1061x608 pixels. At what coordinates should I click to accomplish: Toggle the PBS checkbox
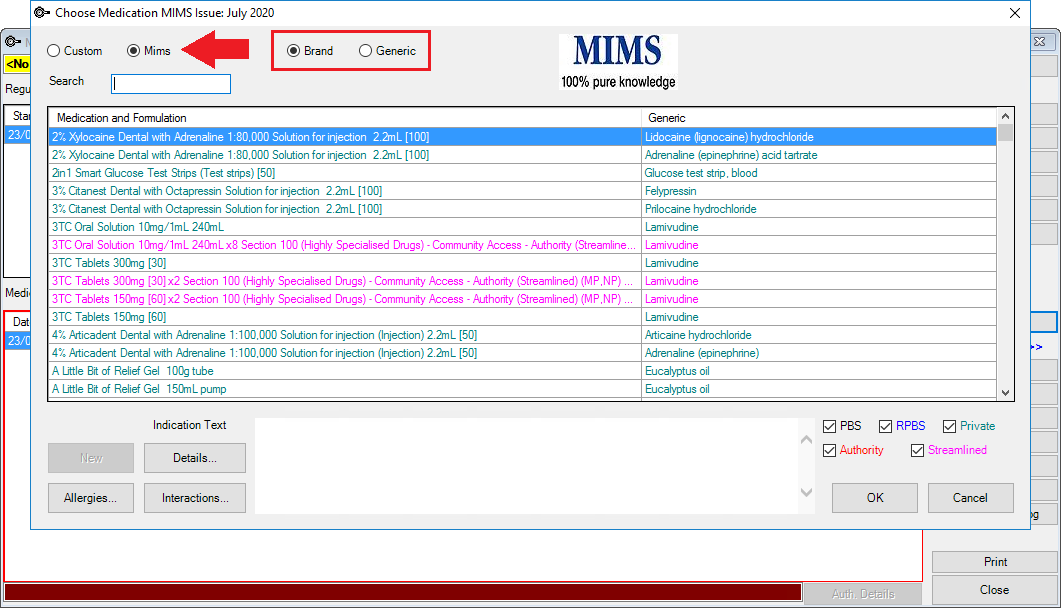click(829, 426)
